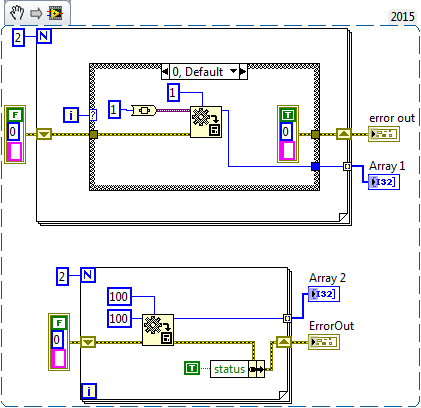Click the Array 2 indicator terminal
Viewport: 421px width, 408px height.
click(x=324, y=294)
